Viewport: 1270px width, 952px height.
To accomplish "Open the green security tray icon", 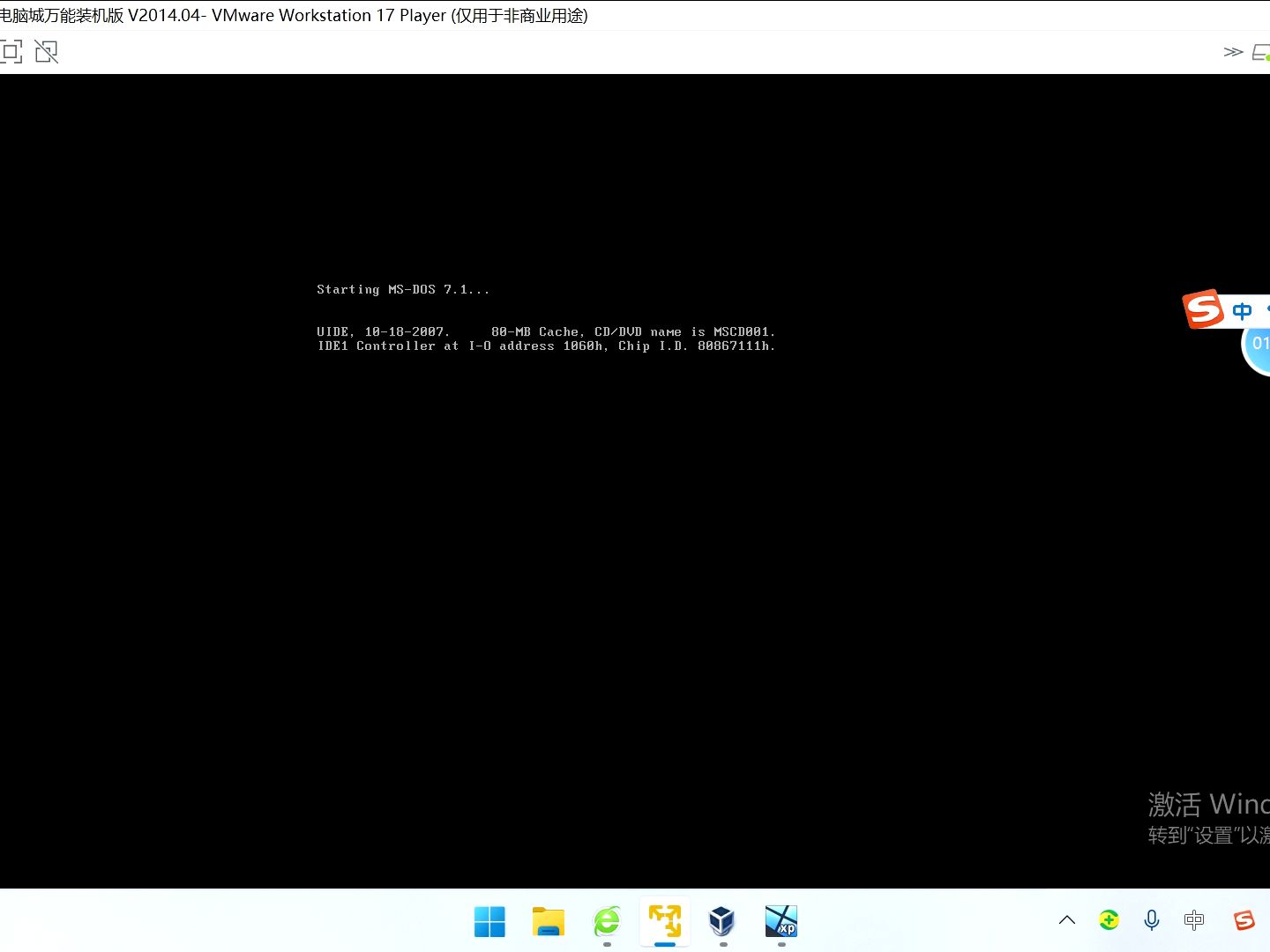I will (1109, 920).
